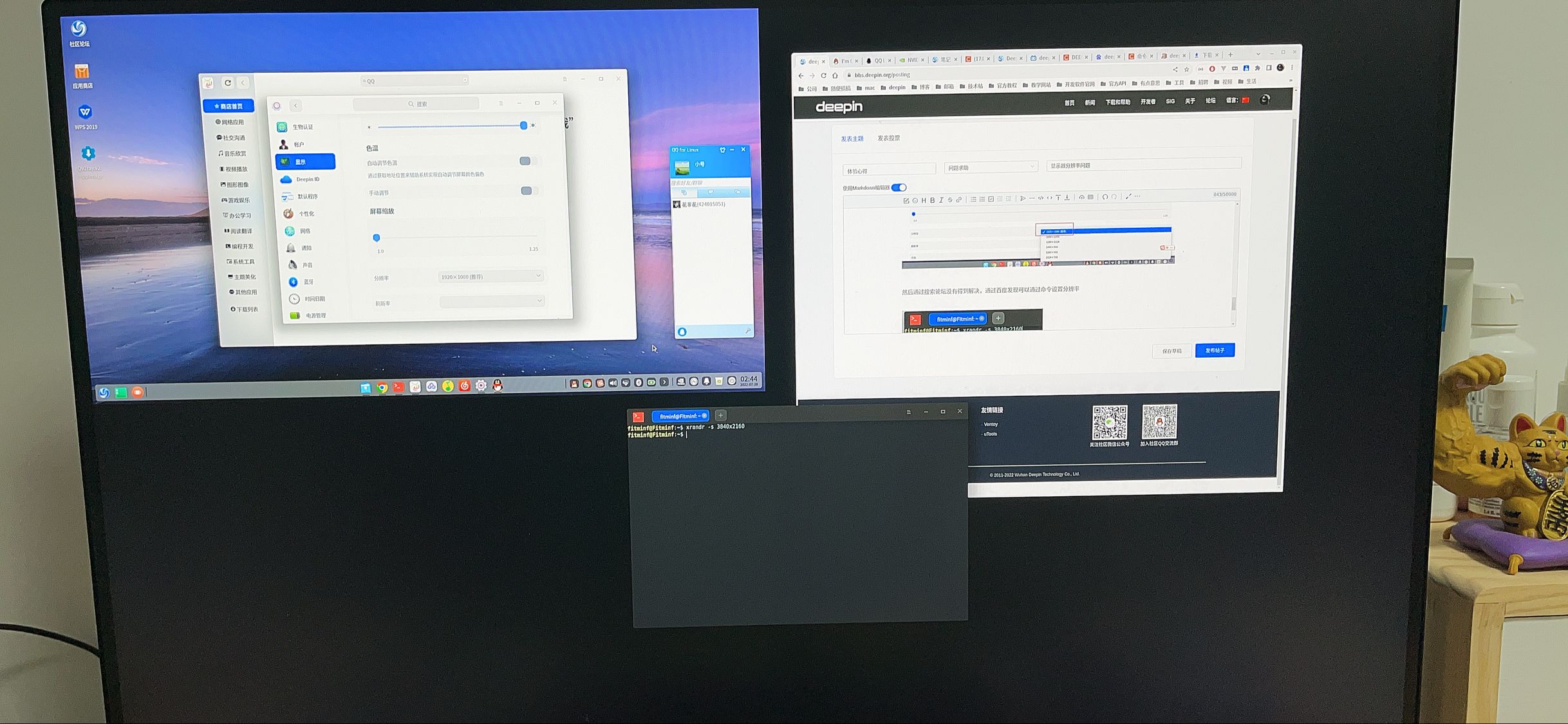Click reload icon in app store window
Screen dimensions: 1568x724
227,82
